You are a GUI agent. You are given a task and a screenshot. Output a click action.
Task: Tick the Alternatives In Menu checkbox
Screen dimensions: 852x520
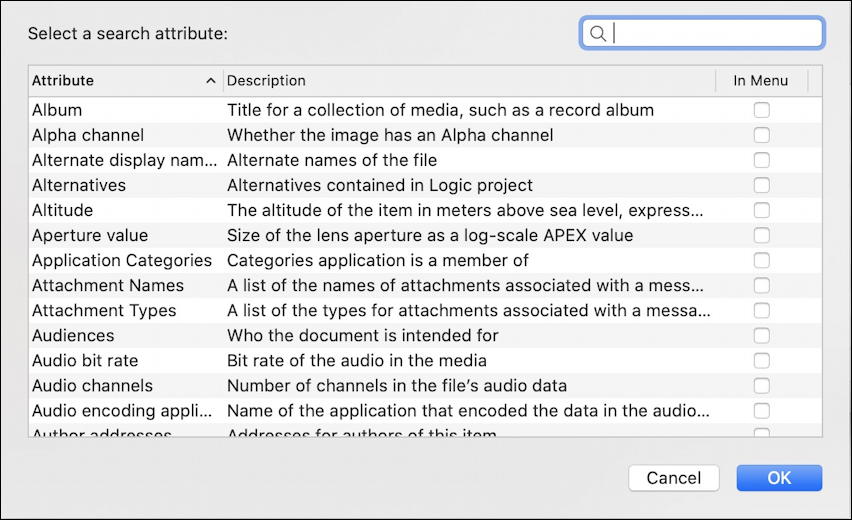click(761, 185)
